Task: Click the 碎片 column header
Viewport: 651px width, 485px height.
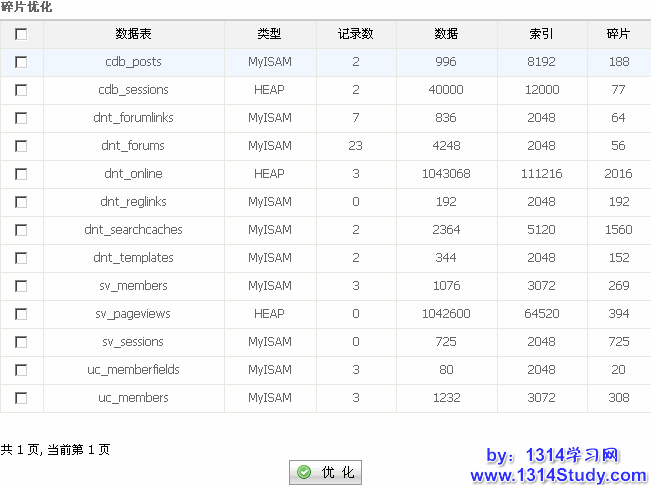Action: (618, 34)
